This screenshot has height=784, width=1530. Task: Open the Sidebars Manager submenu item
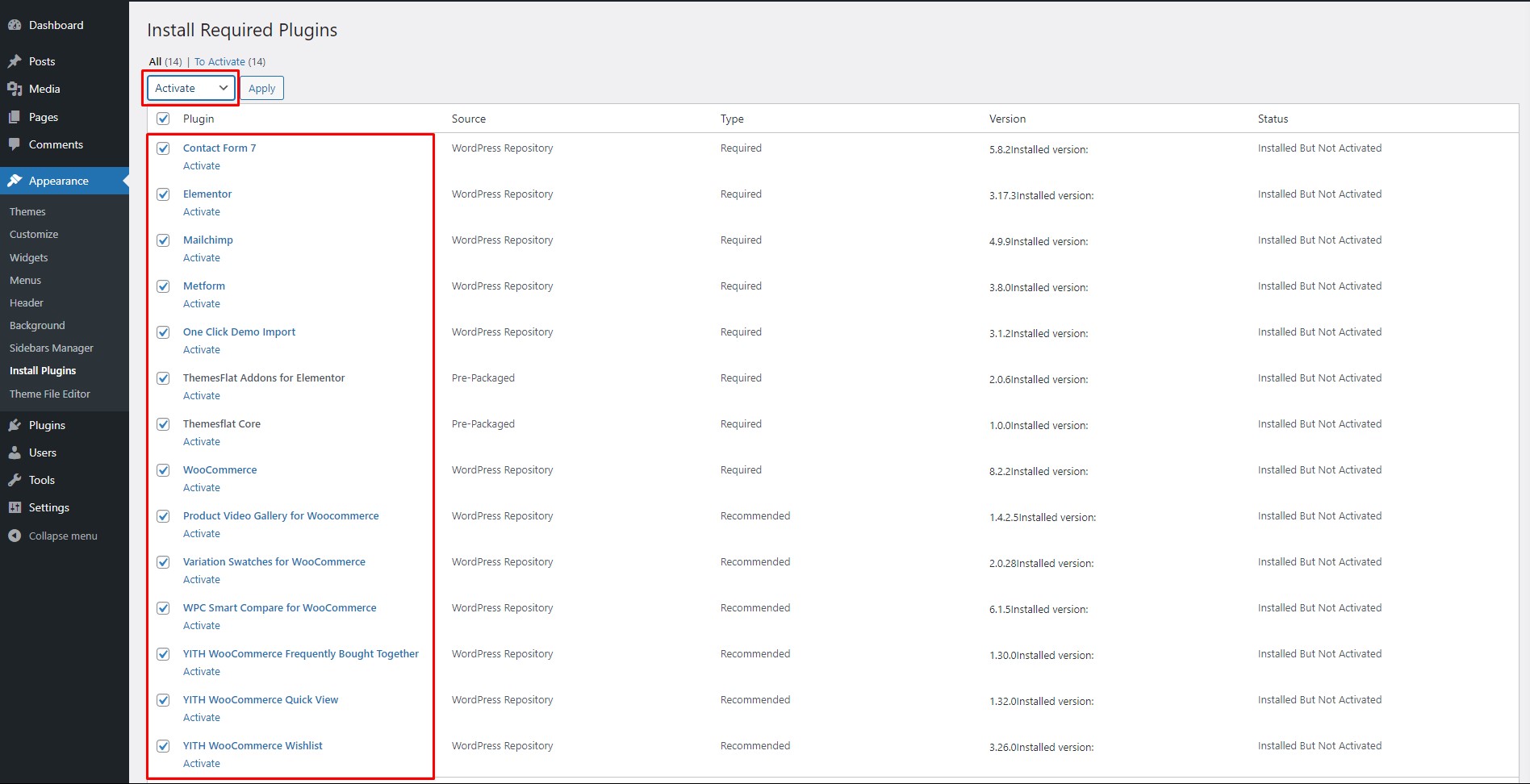pos(52,348)
